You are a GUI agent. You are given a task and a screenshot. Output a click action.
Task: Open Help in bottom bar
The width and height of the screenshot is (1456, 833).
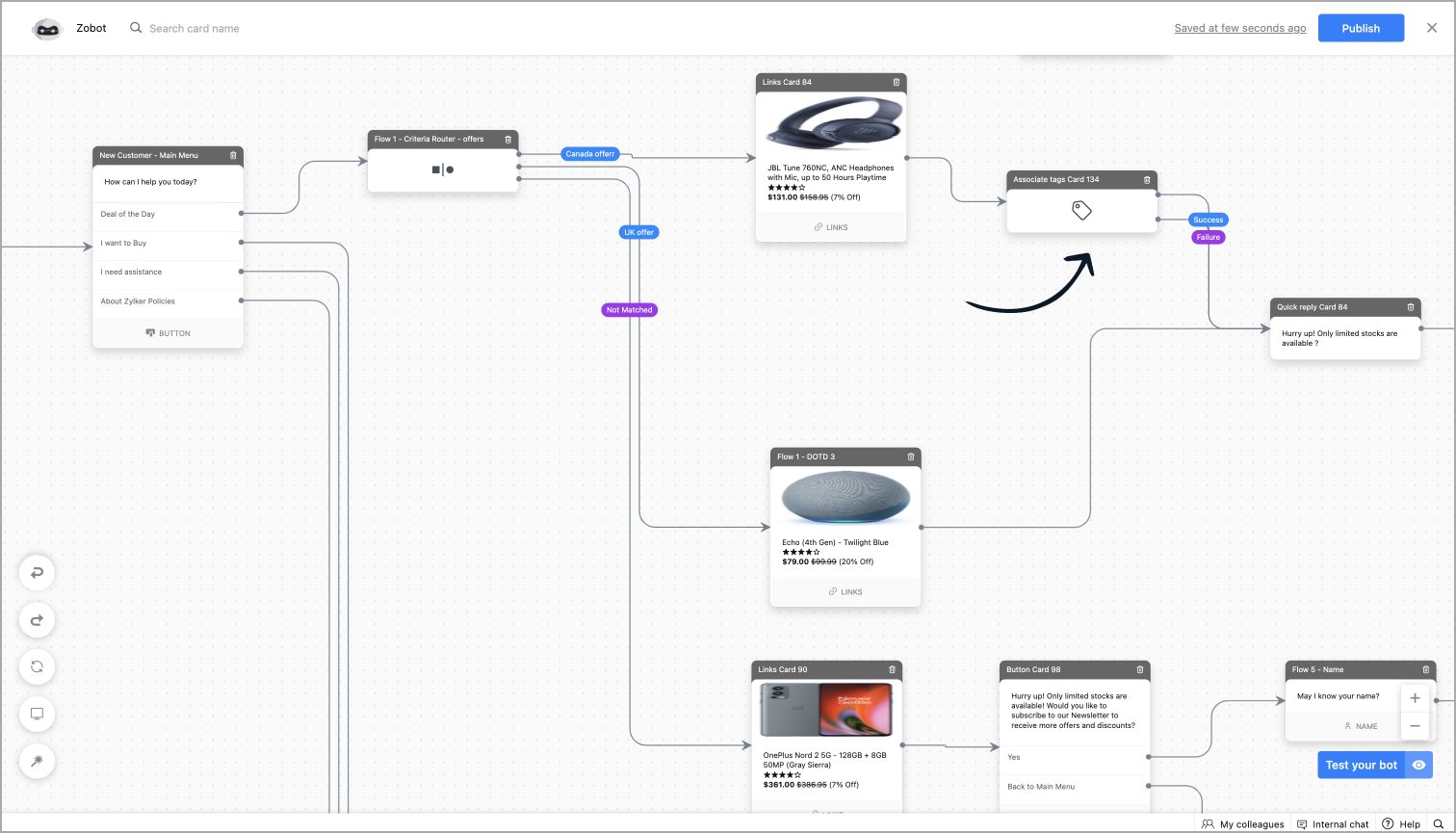click(x=1401, y=824)
